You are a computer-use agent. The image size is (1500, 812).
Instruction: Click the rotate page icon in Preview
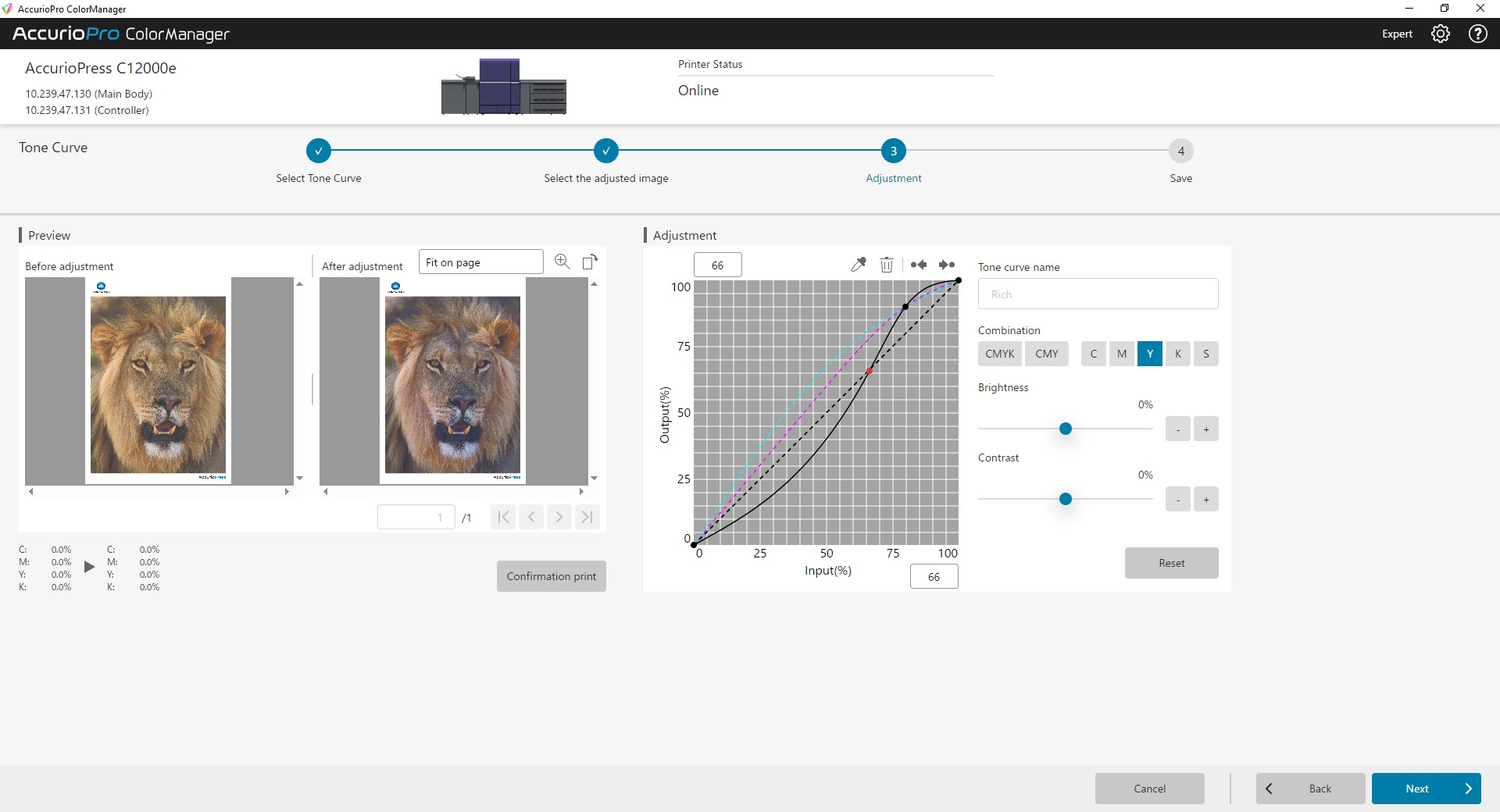coord(590,262)
